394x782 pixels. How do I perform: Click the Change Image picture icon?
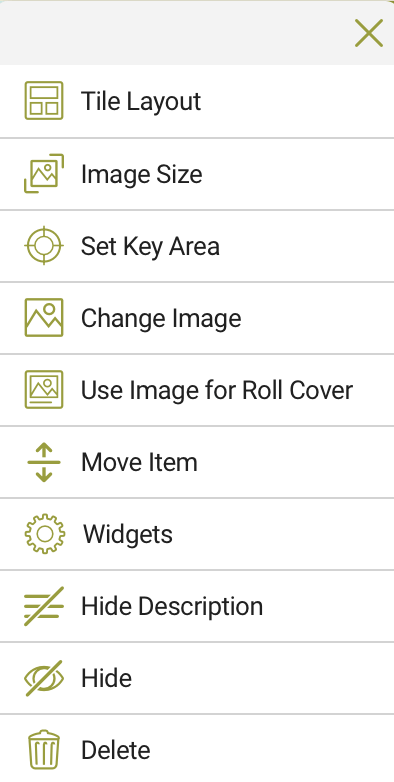click(x=44, y=317)
